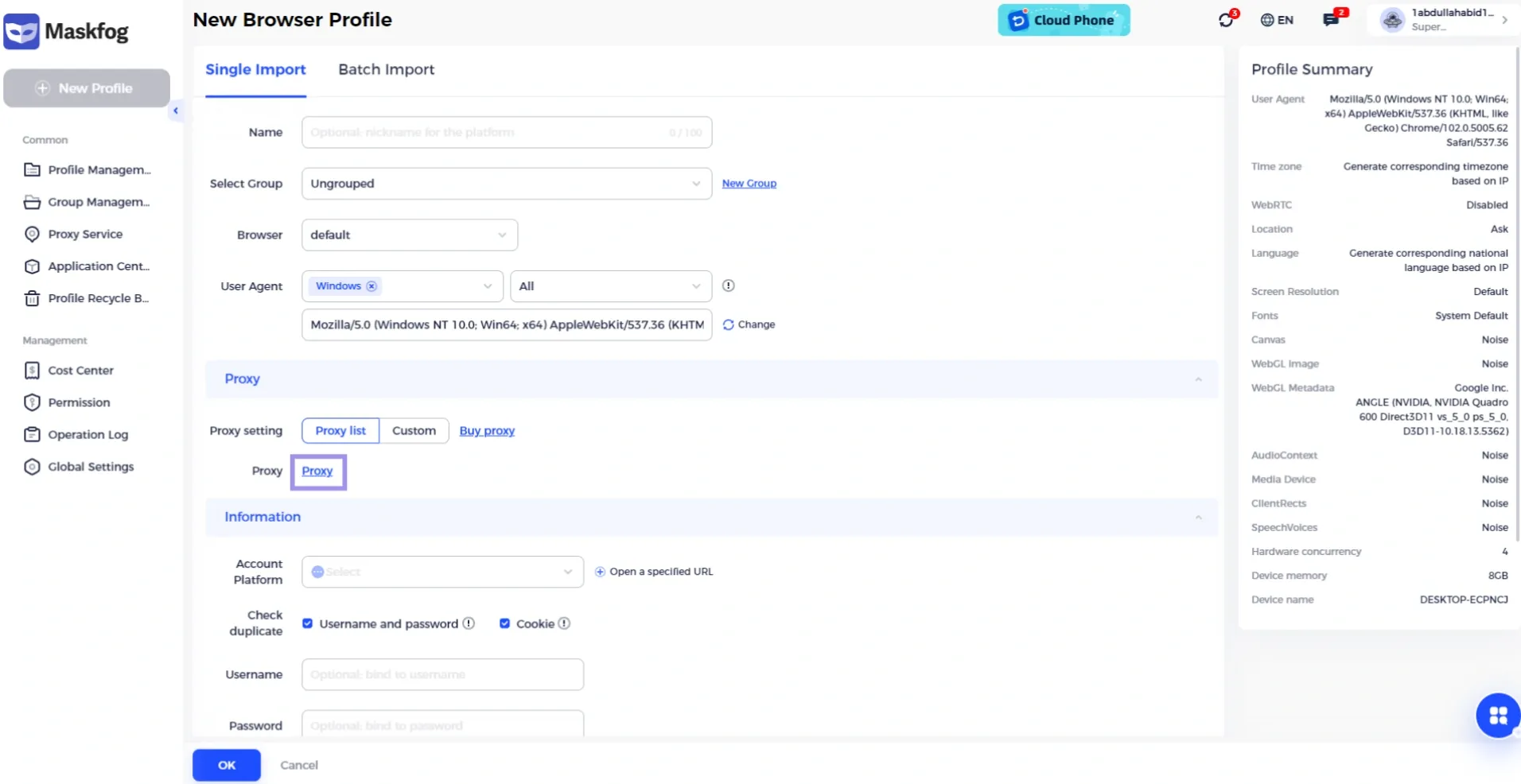Select Custom proxy setting option
1521x784 pixels.
[x=414, y=430]
